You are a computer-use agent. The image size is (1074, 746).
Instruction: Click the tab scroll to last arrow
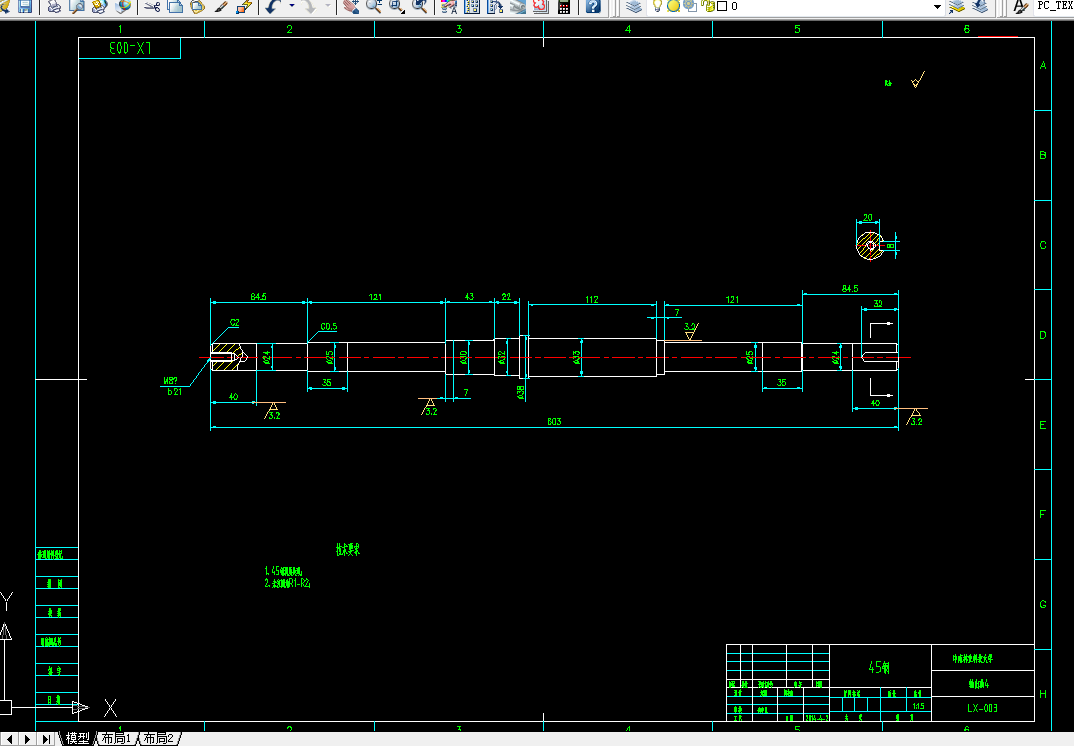click(45, 739)
